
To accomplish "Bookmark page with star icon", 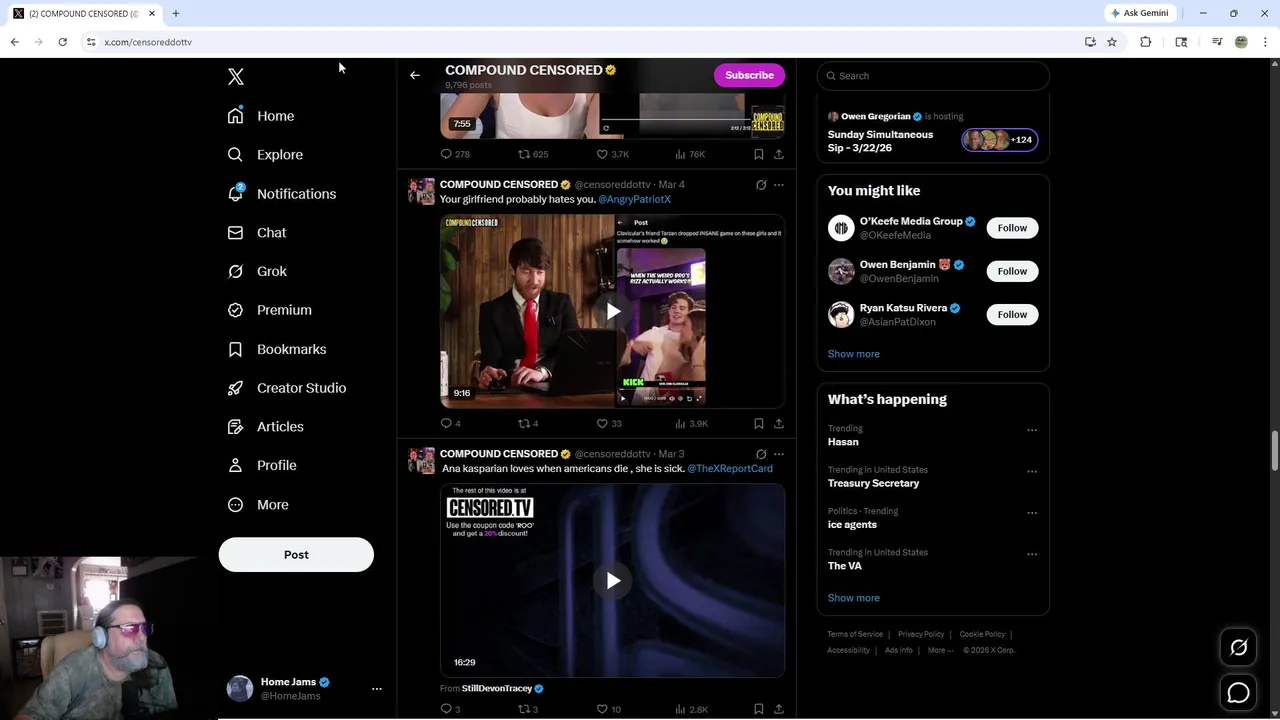I will point(1112,42).
